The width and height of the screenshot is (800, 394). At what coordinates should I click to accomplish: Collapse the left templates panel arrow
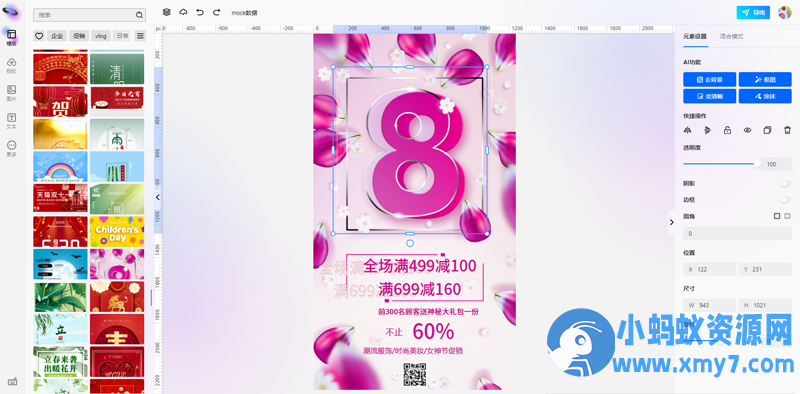coord(158,197)
